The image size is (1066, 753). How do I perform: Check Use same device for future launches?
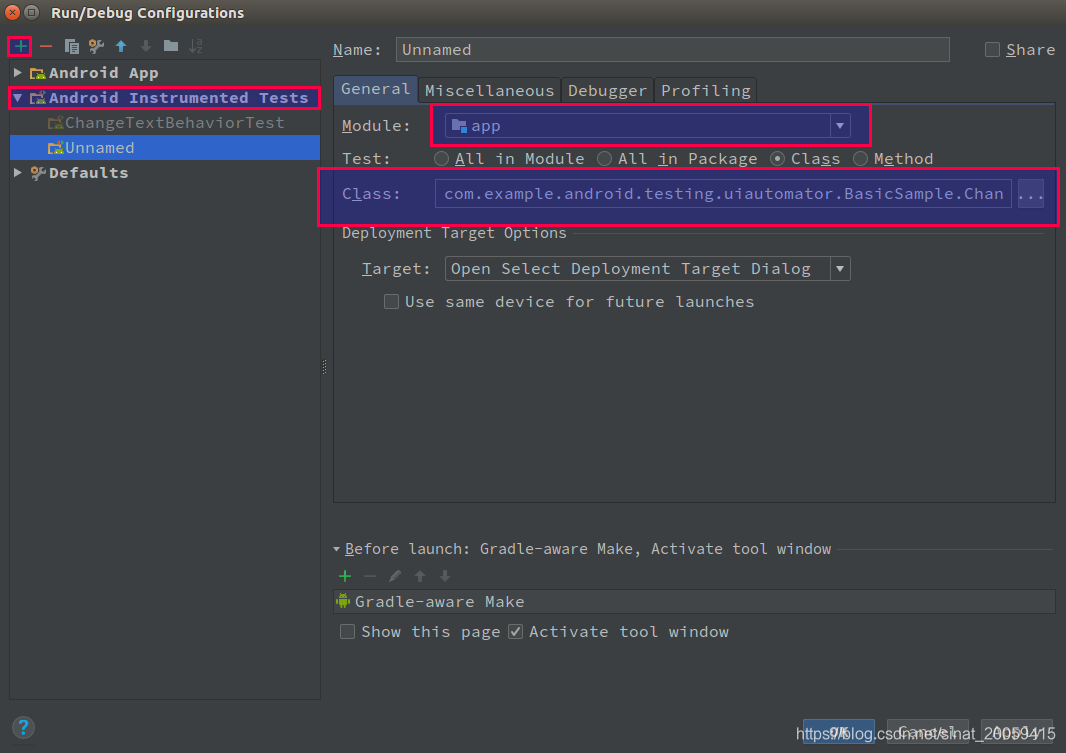(391, 301)
